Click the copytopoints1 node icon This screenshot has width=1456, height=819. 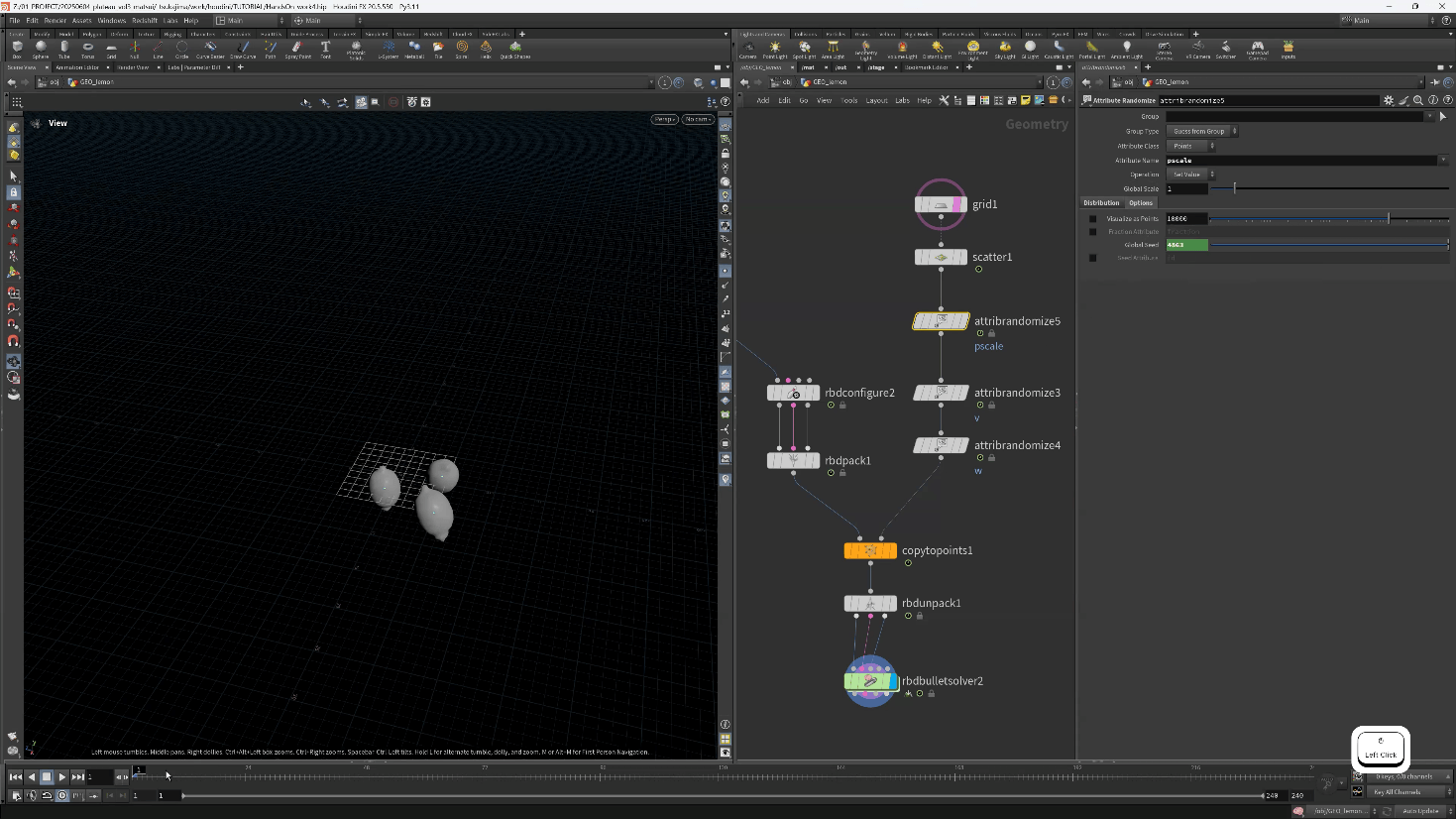(870, 550)
